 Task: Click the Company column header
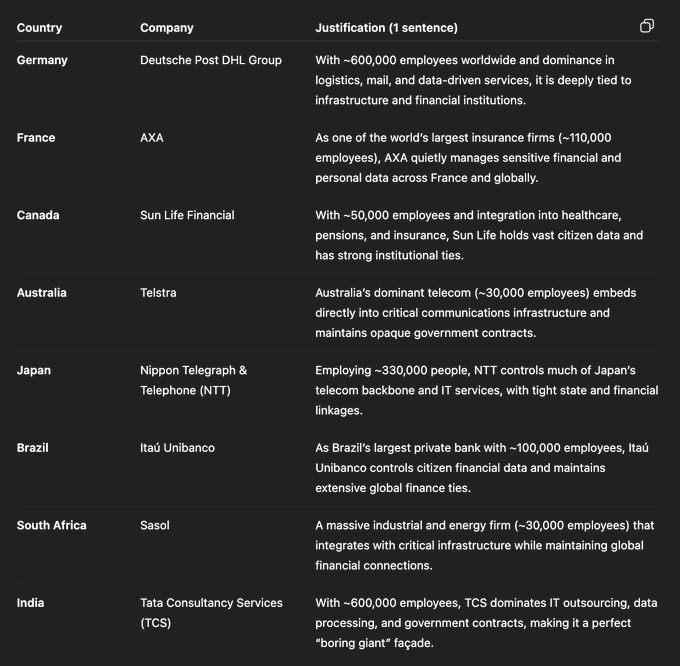pos(167,28)
